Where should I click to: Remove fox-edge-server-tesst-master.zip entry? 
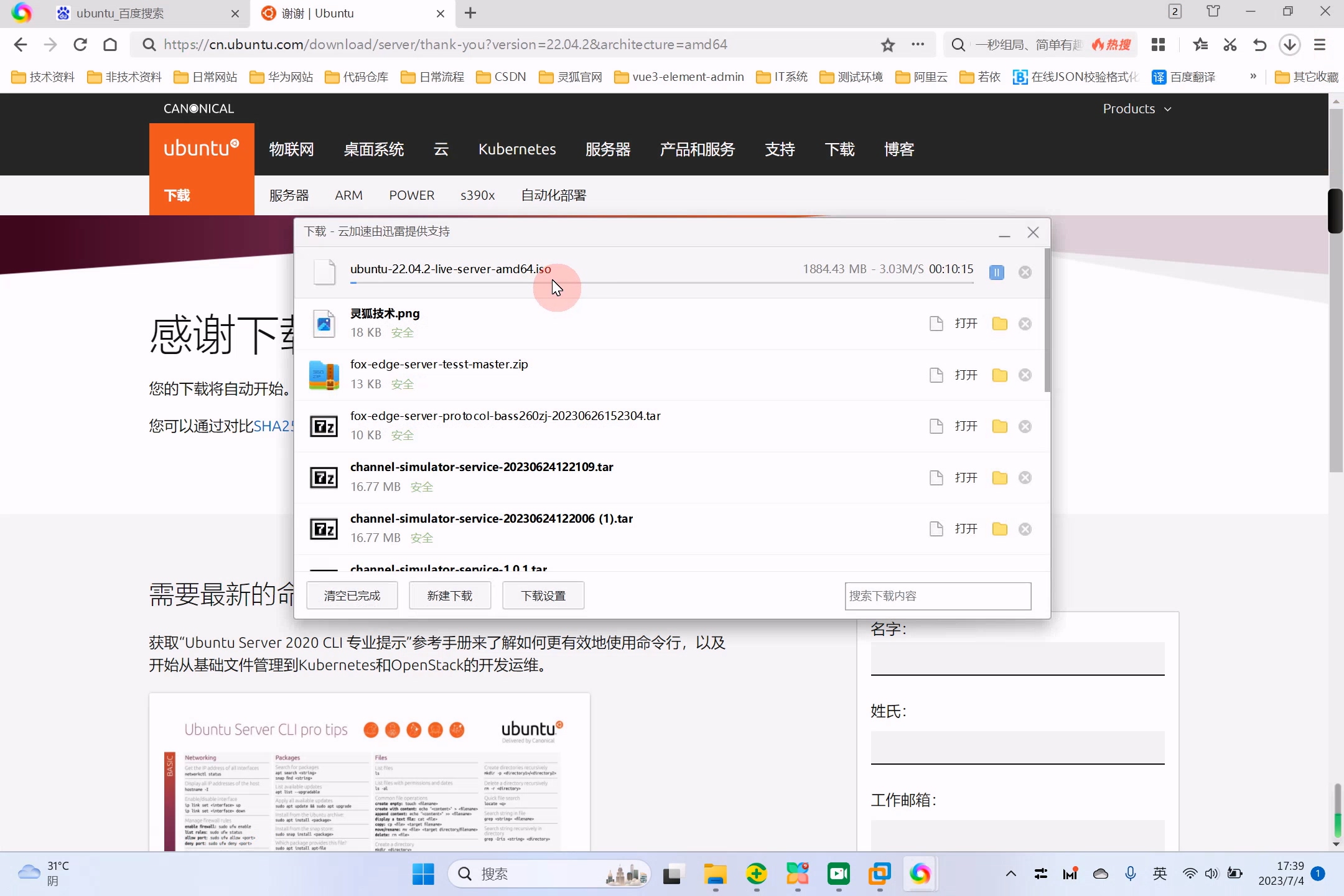point(1025,375)
